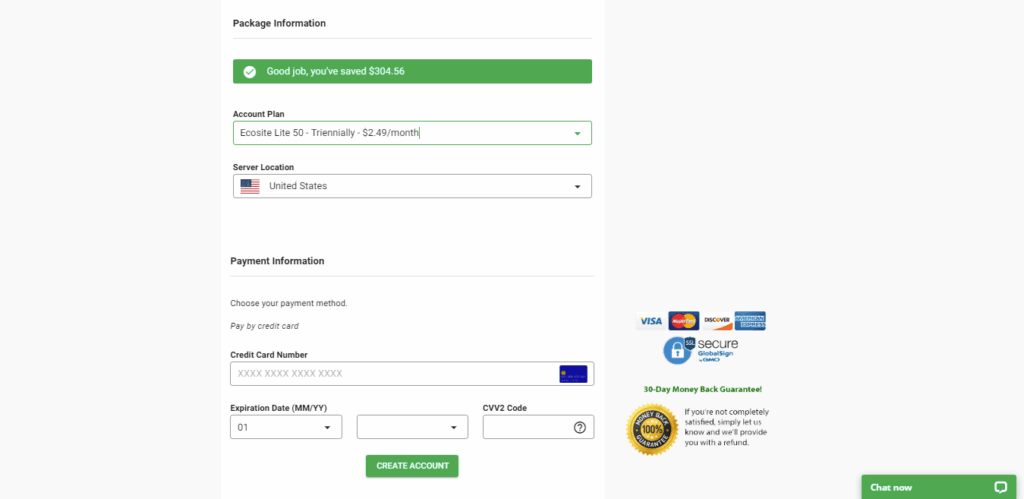Screen dimensions: 1024x499
Task: Click the Discover card logo
Action: [x=716, y=321]
